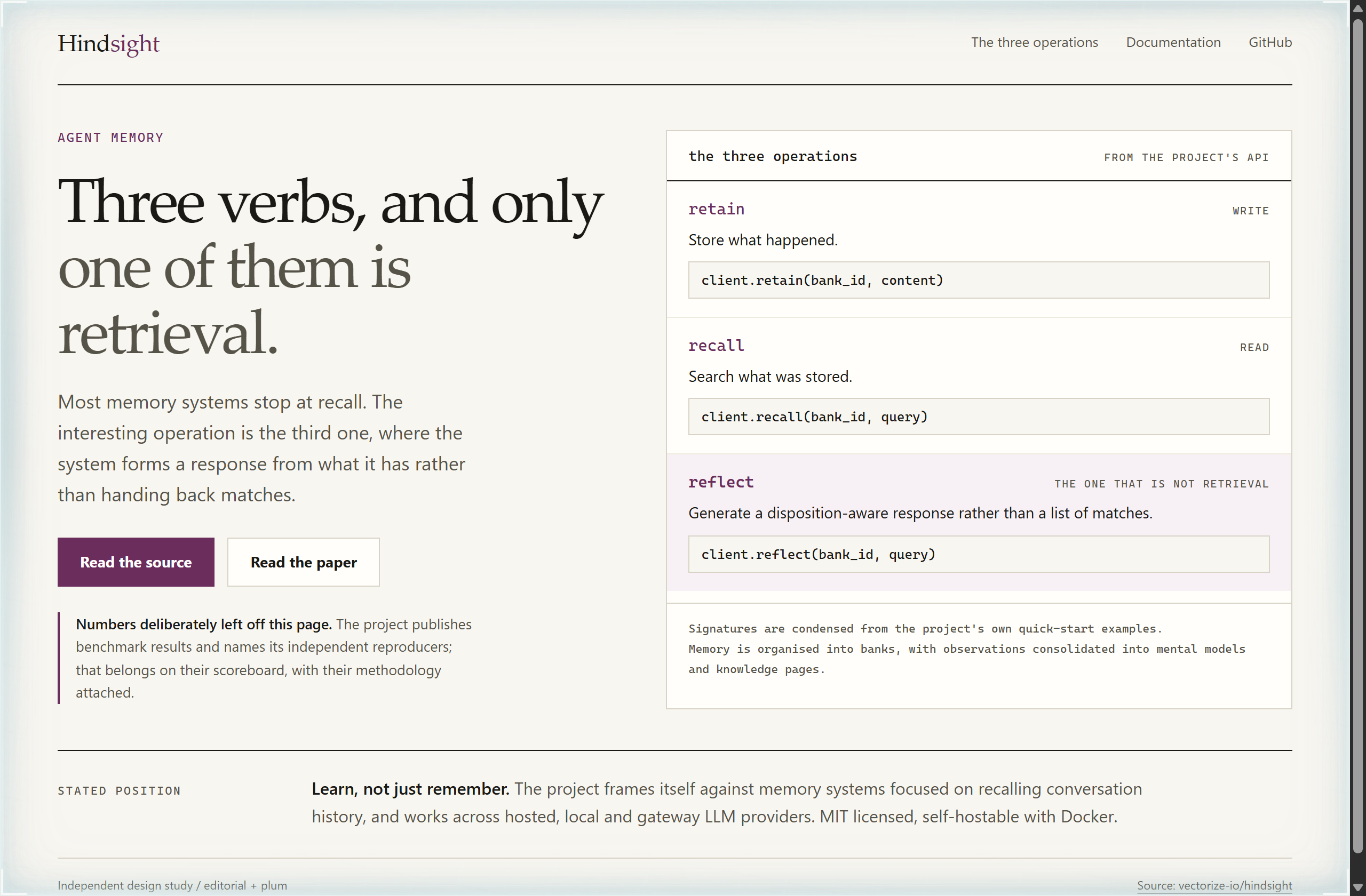Open the Hindsight logo link

click(x=108, y=44)
